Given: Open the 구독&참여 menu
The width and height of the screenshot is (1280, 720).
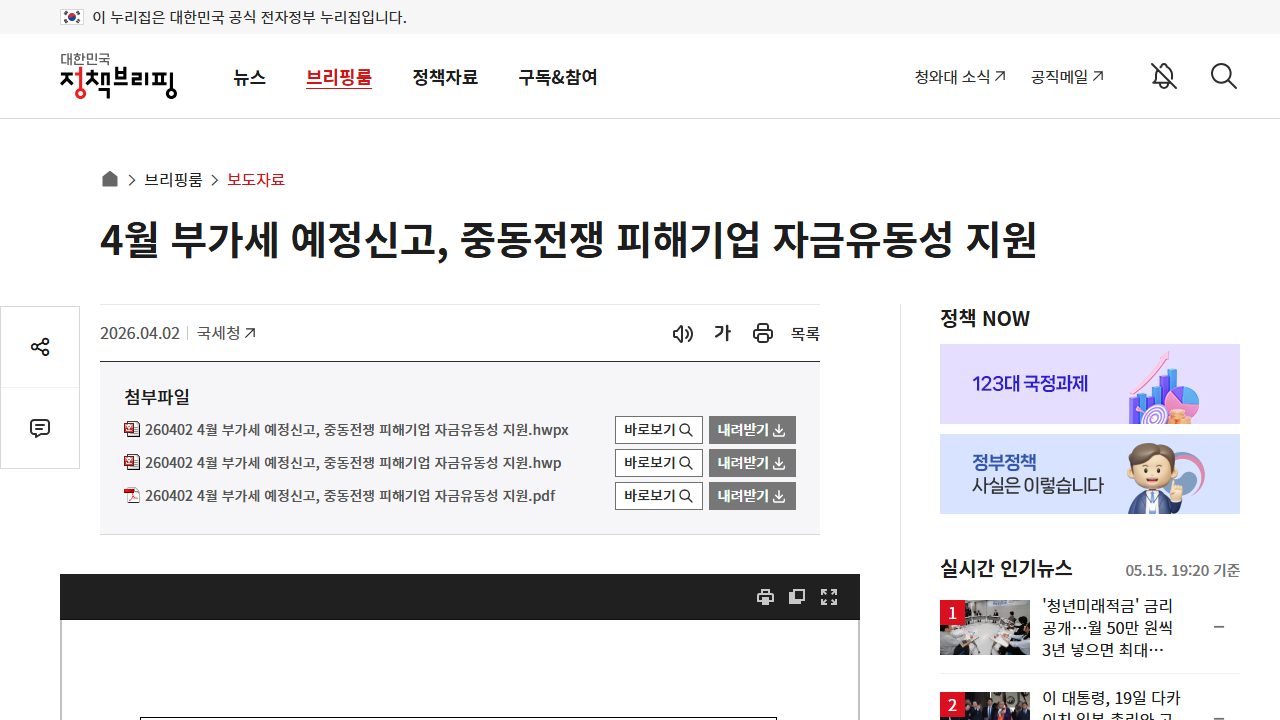Looking at the screenshot, I should 558,77.
